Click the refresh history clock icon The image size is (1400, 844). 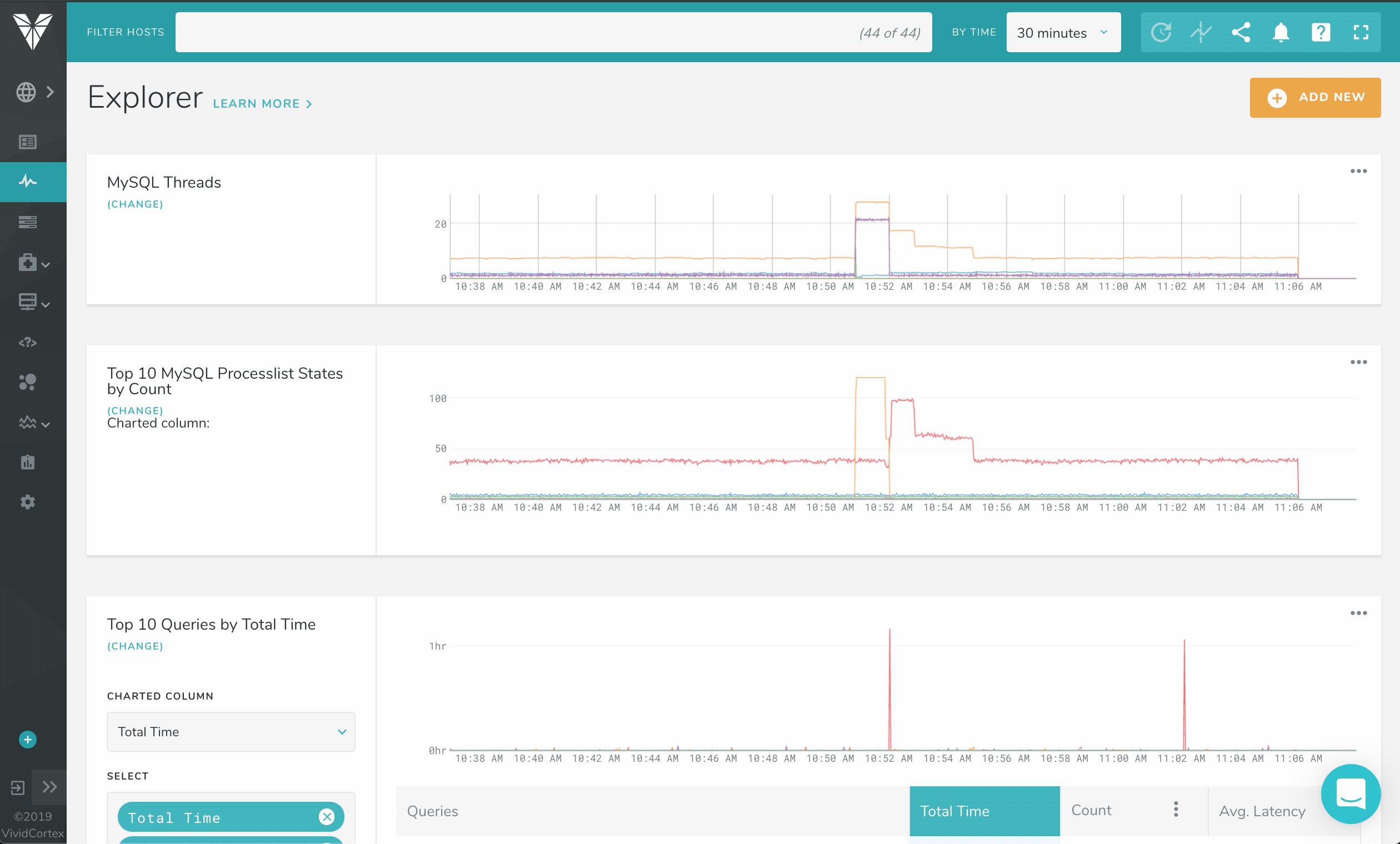tap(1161, 32)
